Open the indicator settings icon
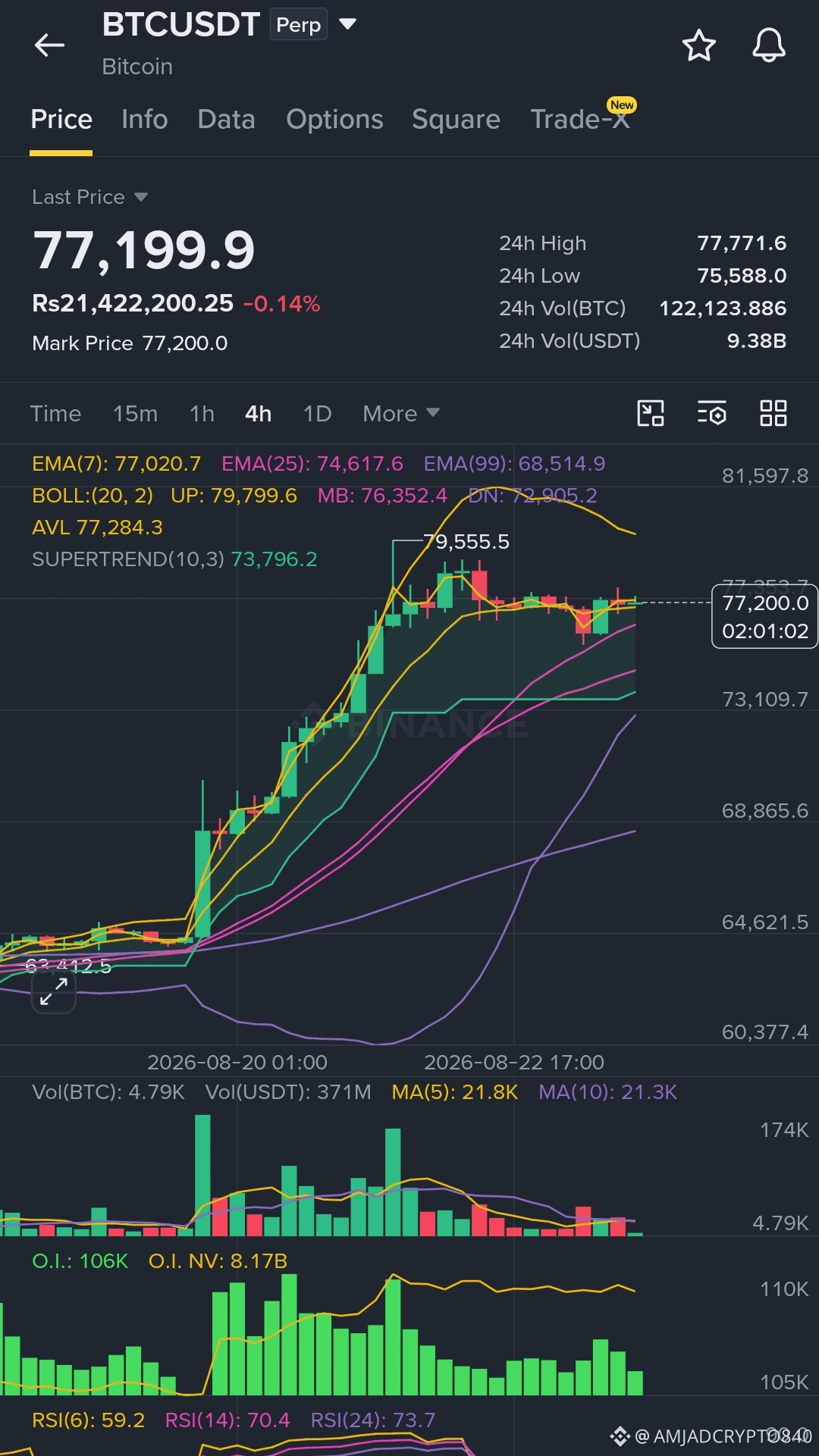 711,413
